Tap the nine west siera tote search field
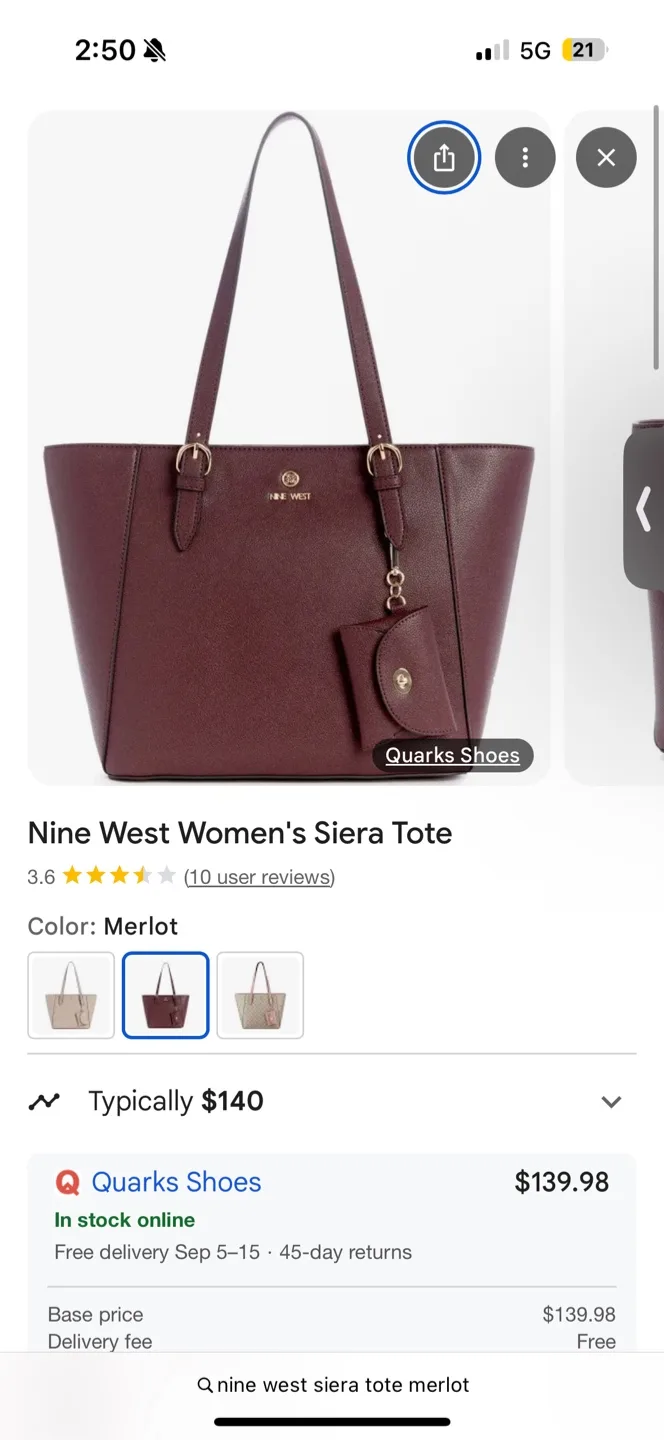 (x=332, y=1385)
